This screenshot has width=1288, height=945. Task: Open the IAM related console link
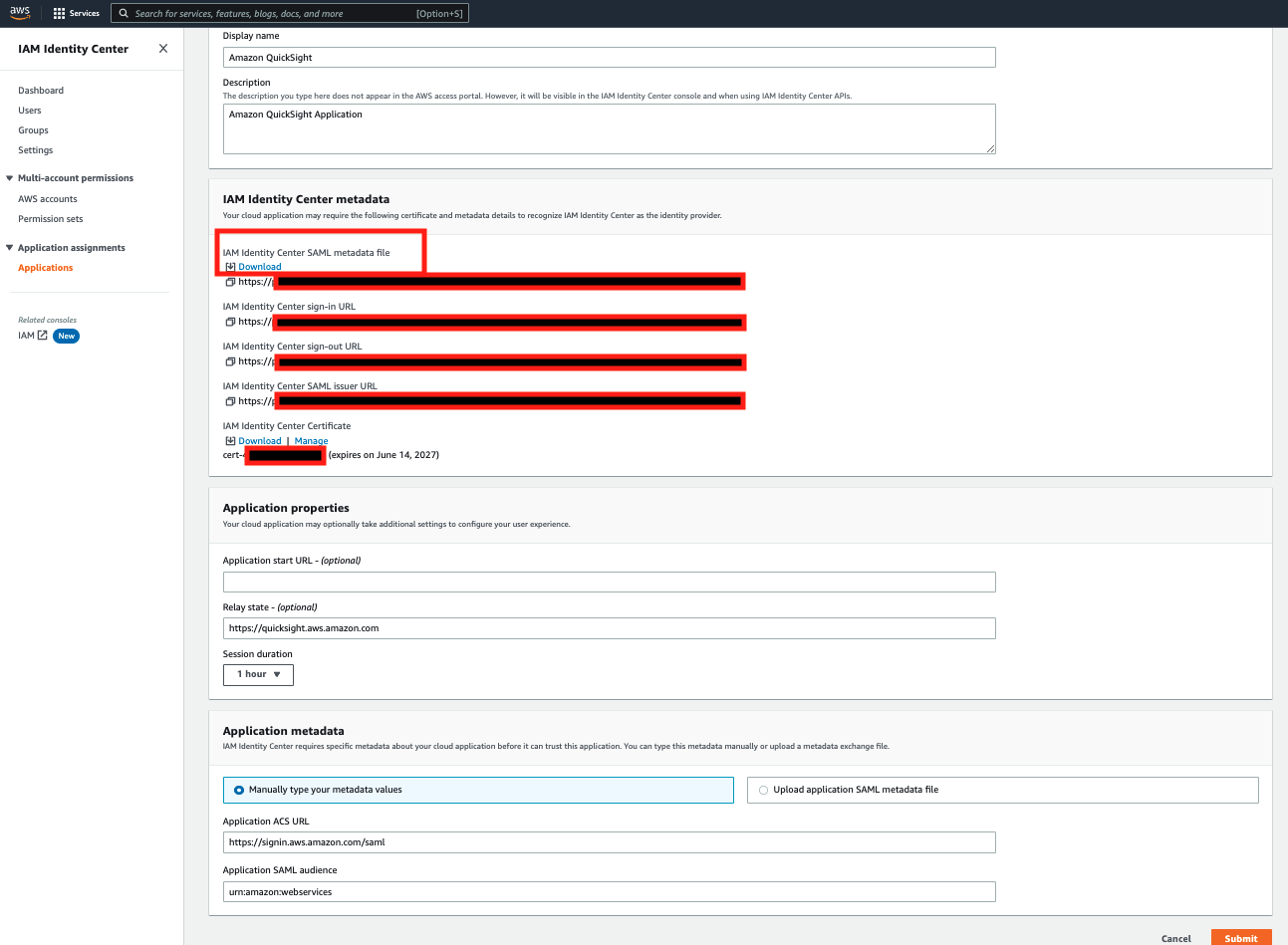pos(33,336)
